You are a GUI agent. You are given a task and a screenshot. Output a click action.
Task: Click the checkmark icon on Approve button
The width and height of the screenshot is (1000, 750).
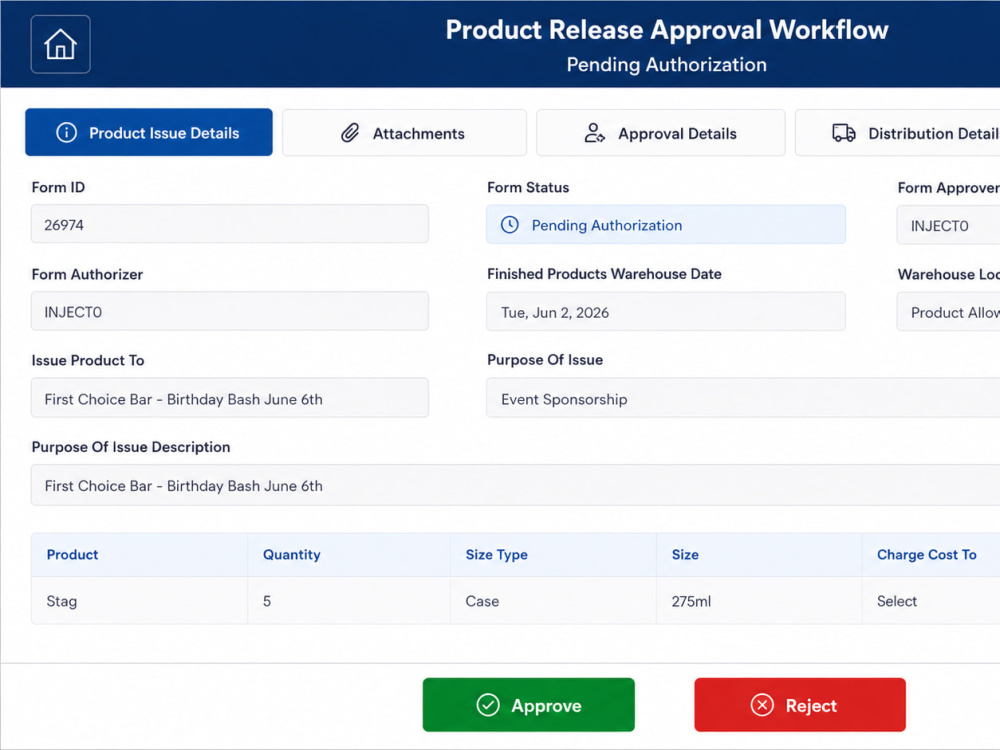[x=488, y=705]
